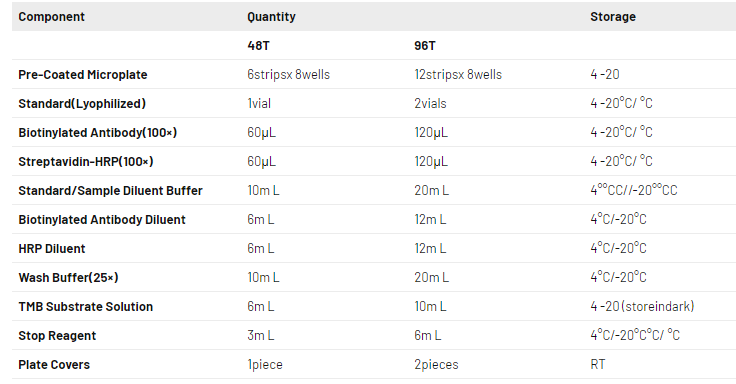Select the RT storage value

(598, 365)
